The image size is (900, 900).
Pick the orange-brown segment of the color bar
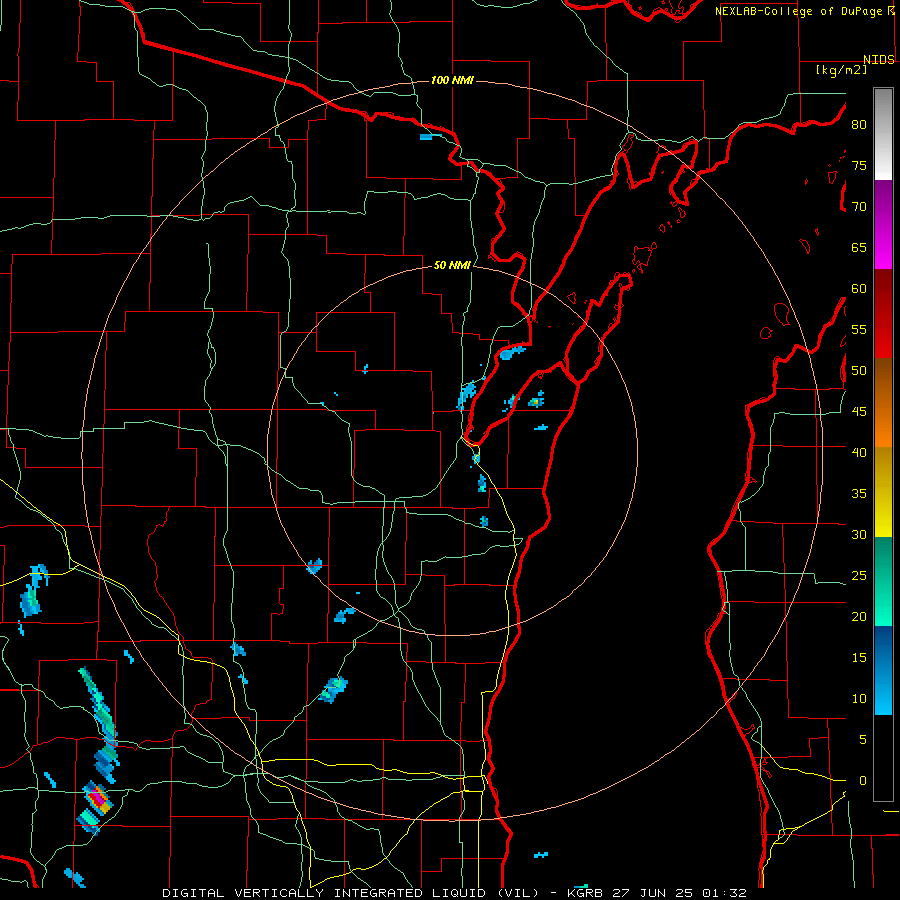[883, 403]
